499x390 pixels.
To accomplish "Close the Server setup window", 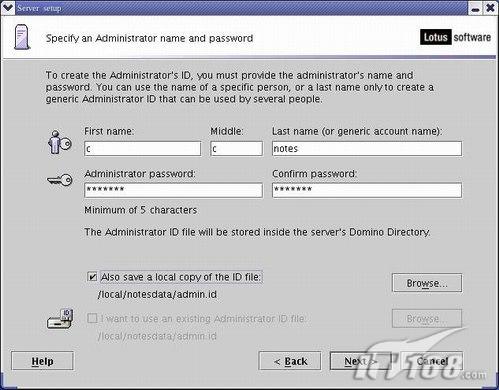I will click(490, 8).
